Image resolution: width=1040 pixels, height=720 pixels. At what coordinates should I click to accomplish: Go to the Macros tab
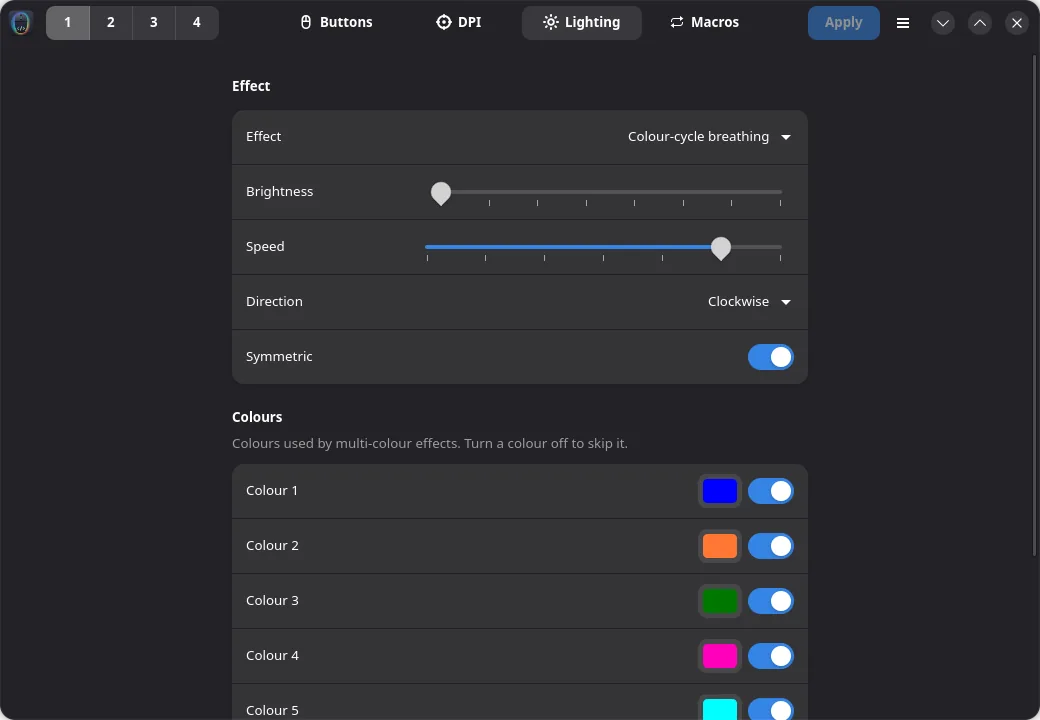704,23
